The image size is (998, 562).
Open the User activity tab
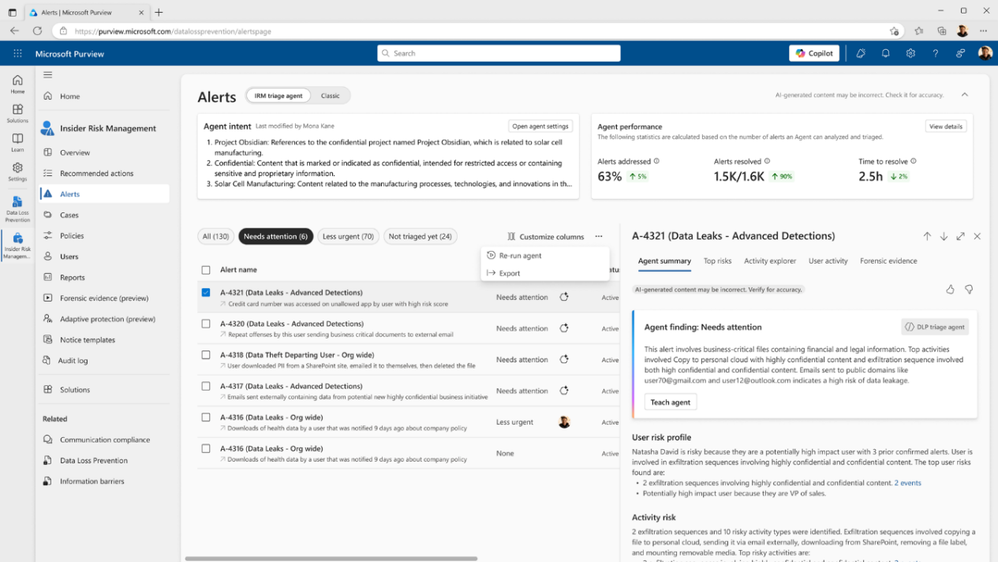[828, 261]
